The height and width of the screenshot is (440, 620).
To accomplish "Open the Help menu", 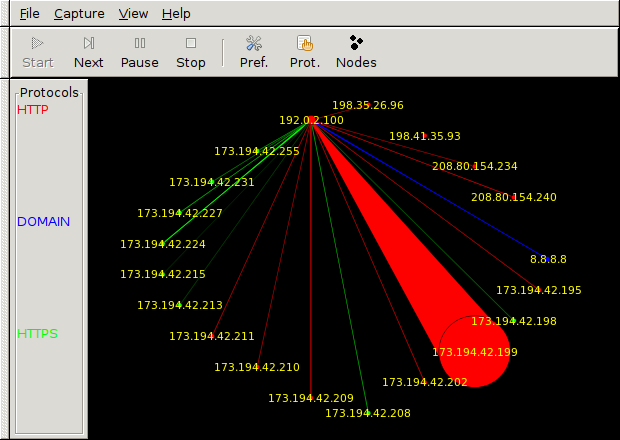I will (x=176, y=14).
